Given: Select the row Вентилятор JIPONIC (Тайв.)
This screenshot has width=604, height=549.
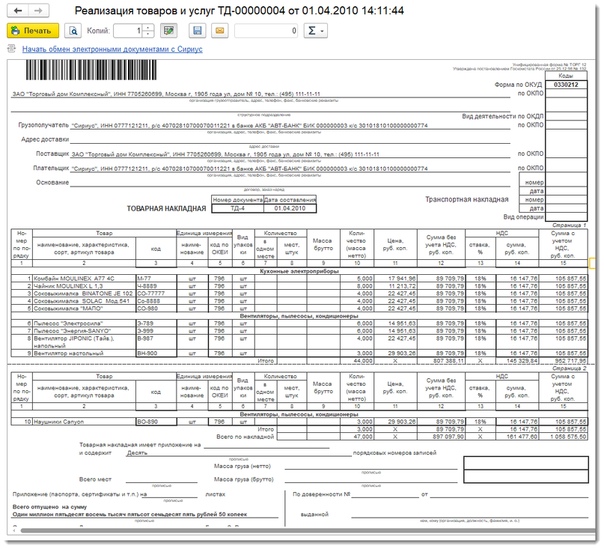Looking at the screenshot, I should [299, 342].
